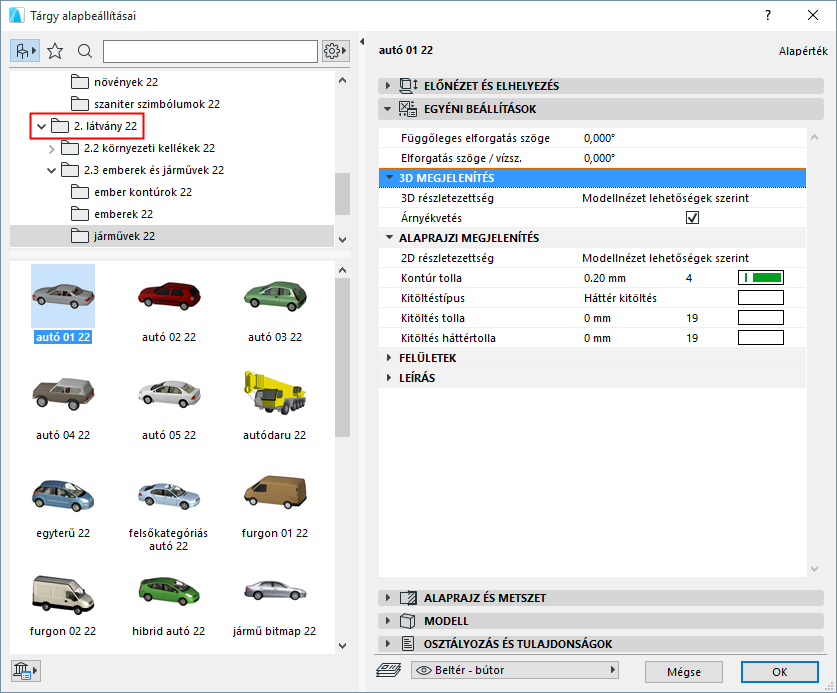Confirm settings with the OK button
The image size is (837, 693).
tap(780, 672)
